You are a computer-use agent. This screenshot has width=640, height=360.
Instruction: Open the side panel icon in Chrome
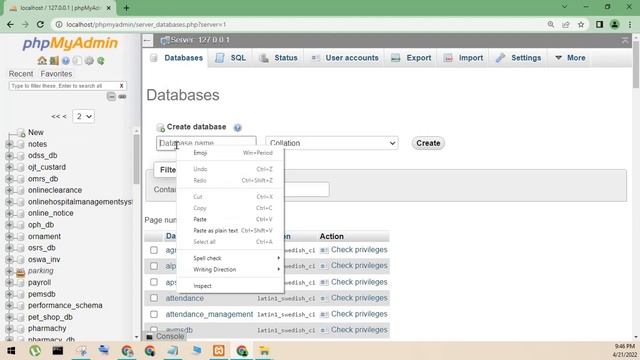click(599, 24)
